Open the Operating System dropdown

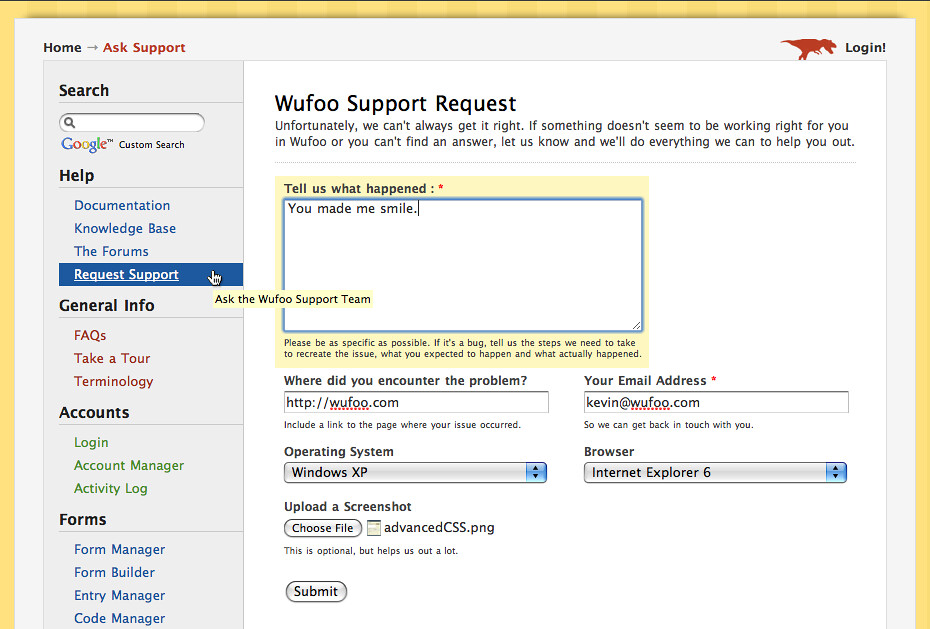(415, 472)
